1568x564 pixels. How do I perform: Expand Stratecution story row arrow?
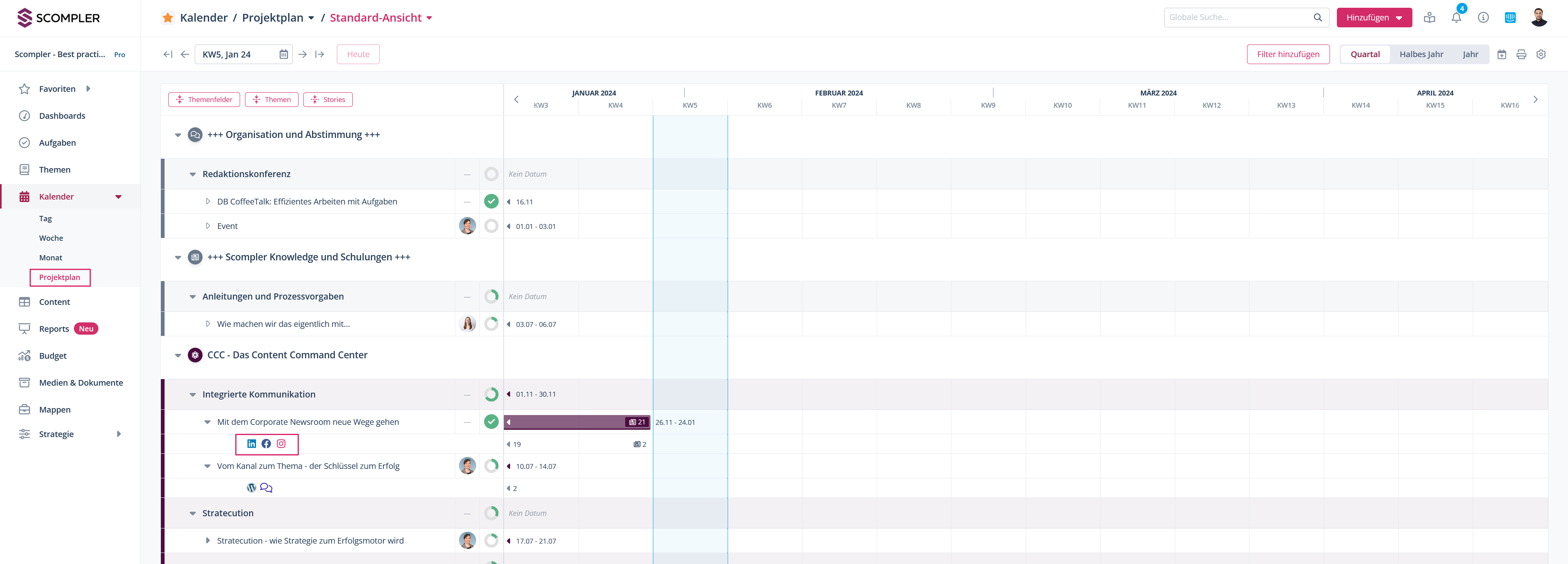pos(207,540)
